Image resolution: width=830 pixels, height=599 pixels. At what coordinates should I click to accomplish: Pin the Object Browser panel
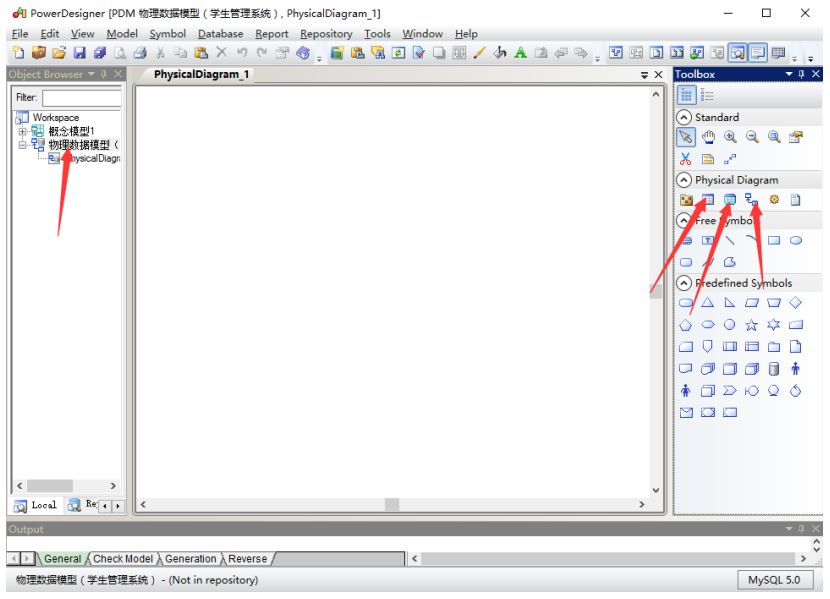(103, 74)
